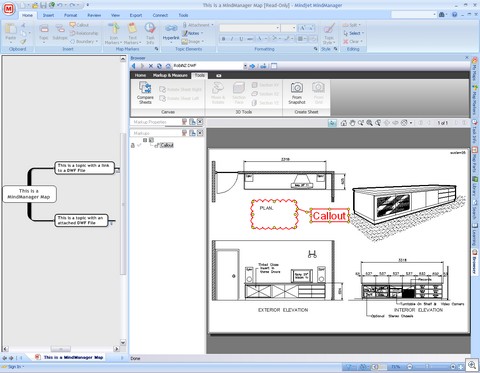Insert a Relationship from the ribbon
Viewport: 480px width, 373px height.
(x=84, y=33)
